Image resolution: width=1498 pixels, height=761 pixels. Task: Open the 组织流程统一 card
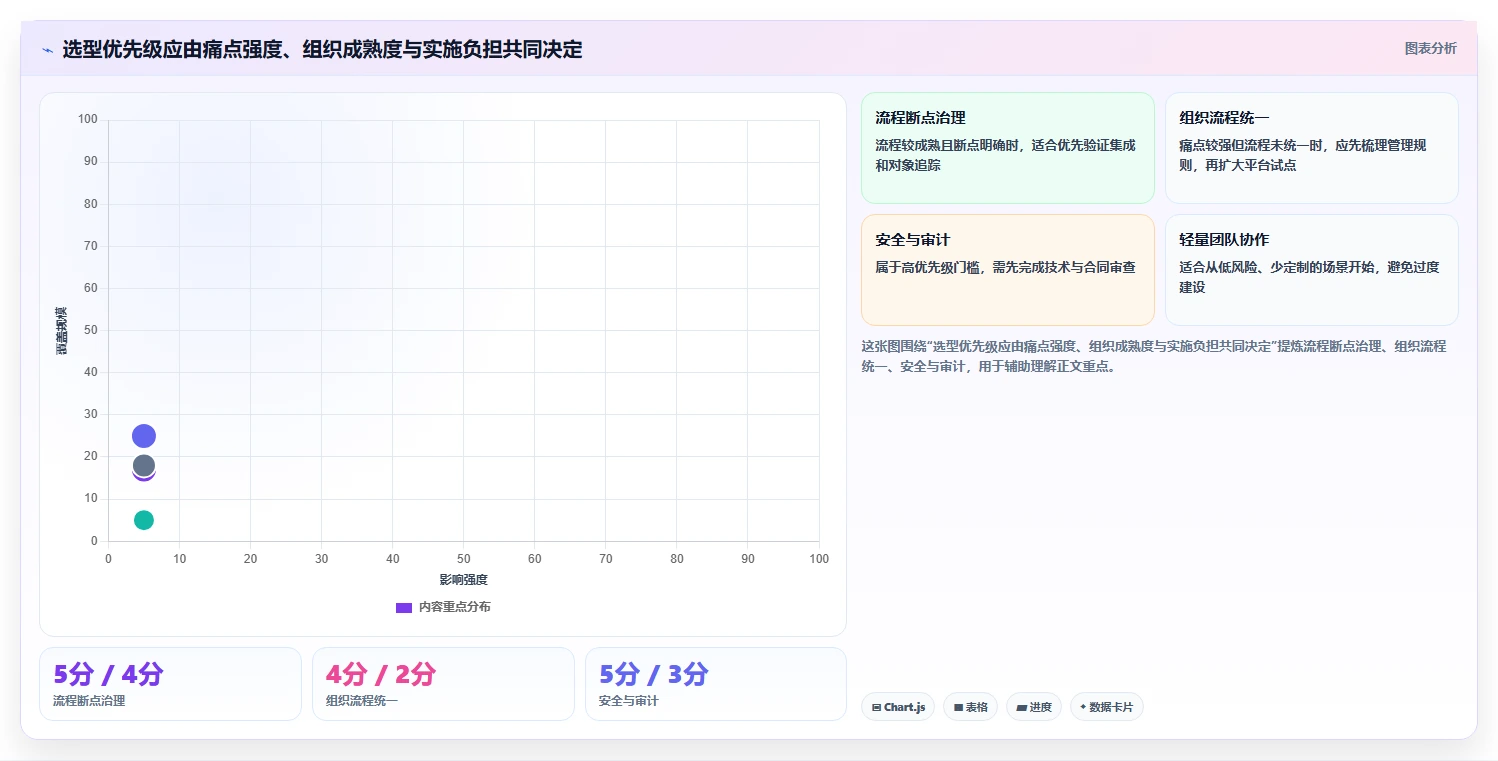tap(1311, 148)
